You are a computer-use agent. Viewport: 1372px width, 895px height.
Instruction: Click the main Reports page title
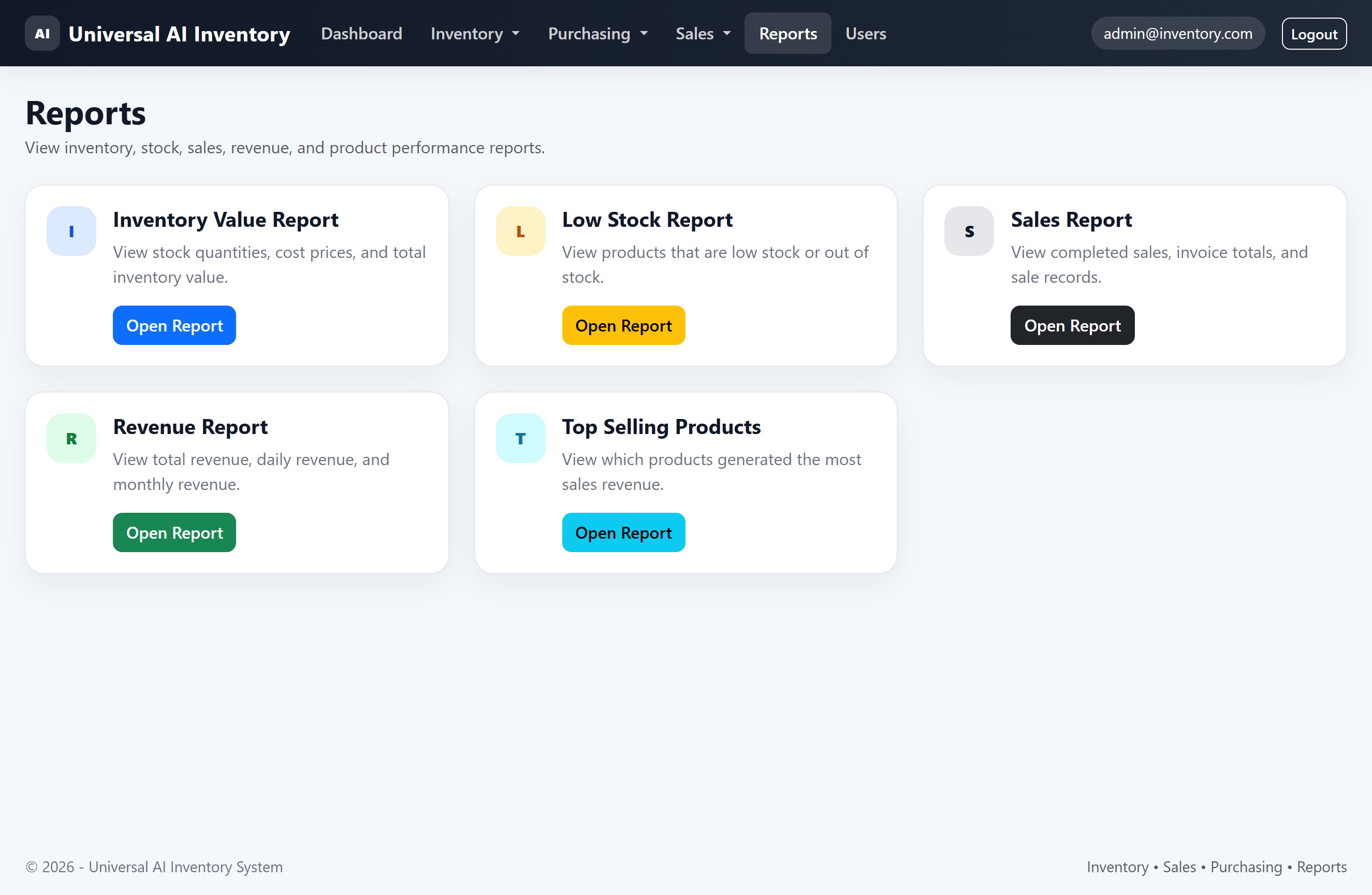(x=85, y=113)
